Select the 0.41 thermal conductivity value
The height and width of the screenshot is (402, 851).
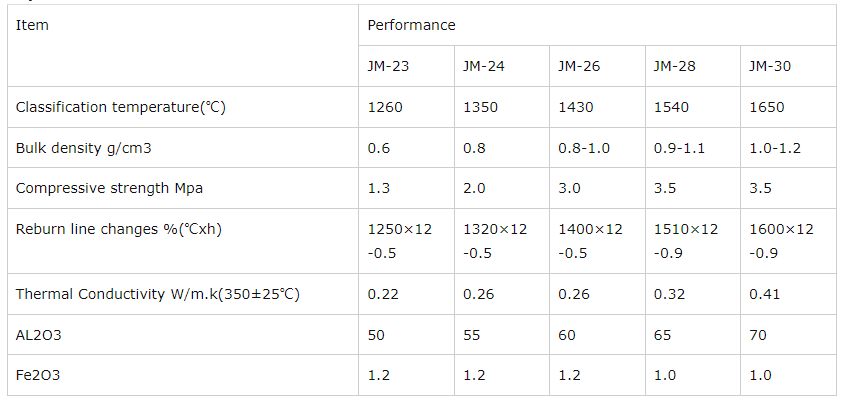tap(765, 294)
